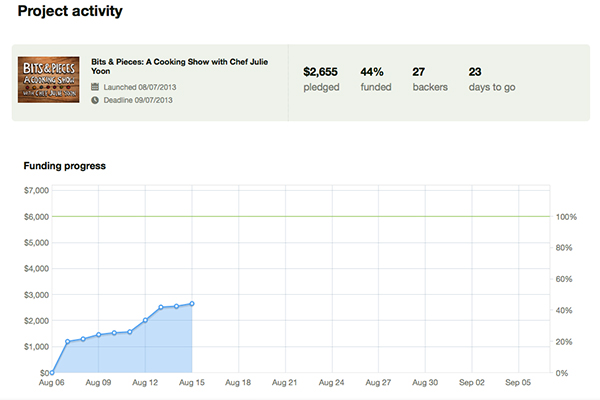600x400 pixels.
Task: Click the Funding progress chart title
Action: [x=65, y=165]
